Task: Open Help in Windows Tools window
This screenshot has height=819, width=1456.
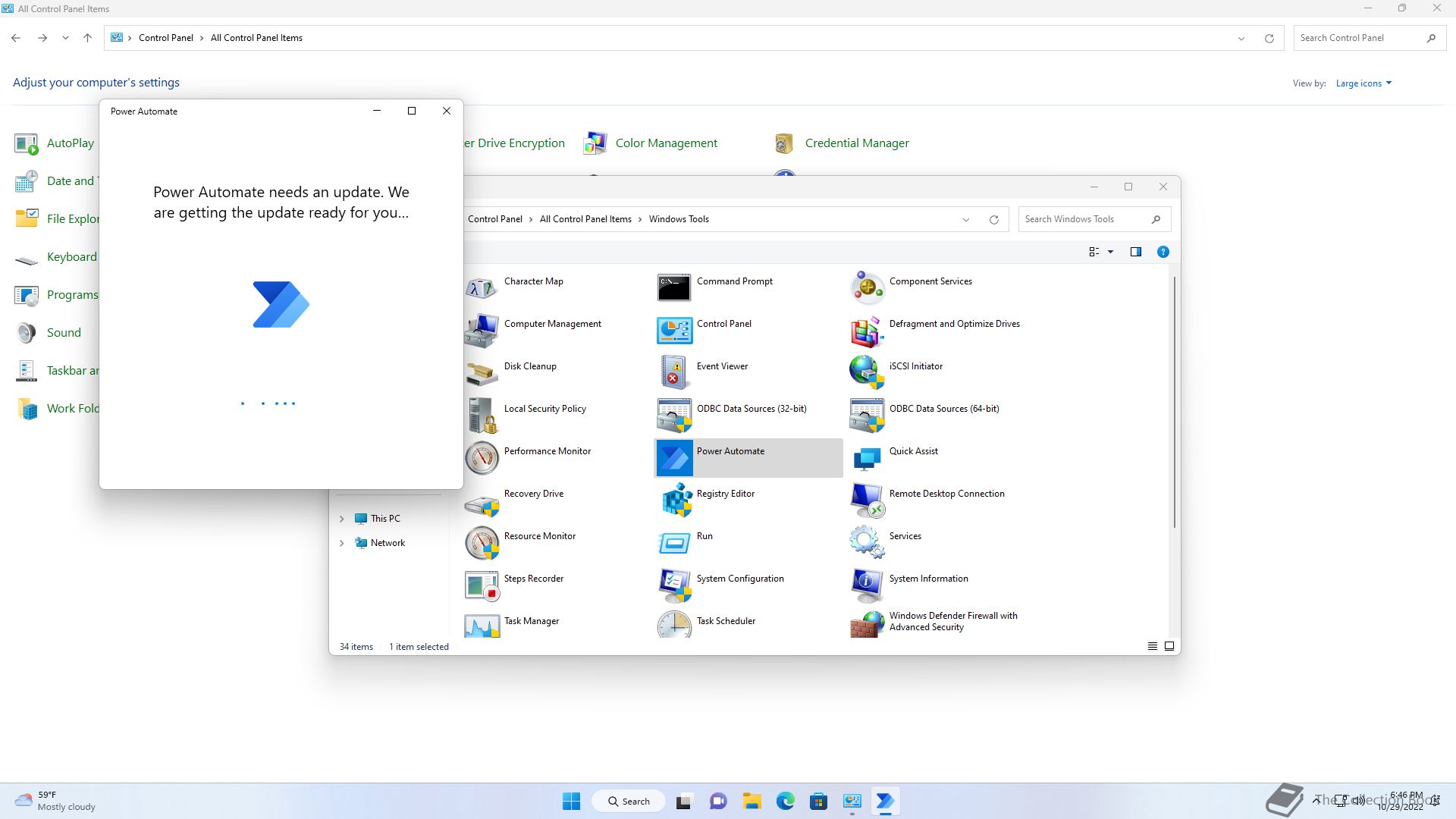Action: (x=1163, y=252)
